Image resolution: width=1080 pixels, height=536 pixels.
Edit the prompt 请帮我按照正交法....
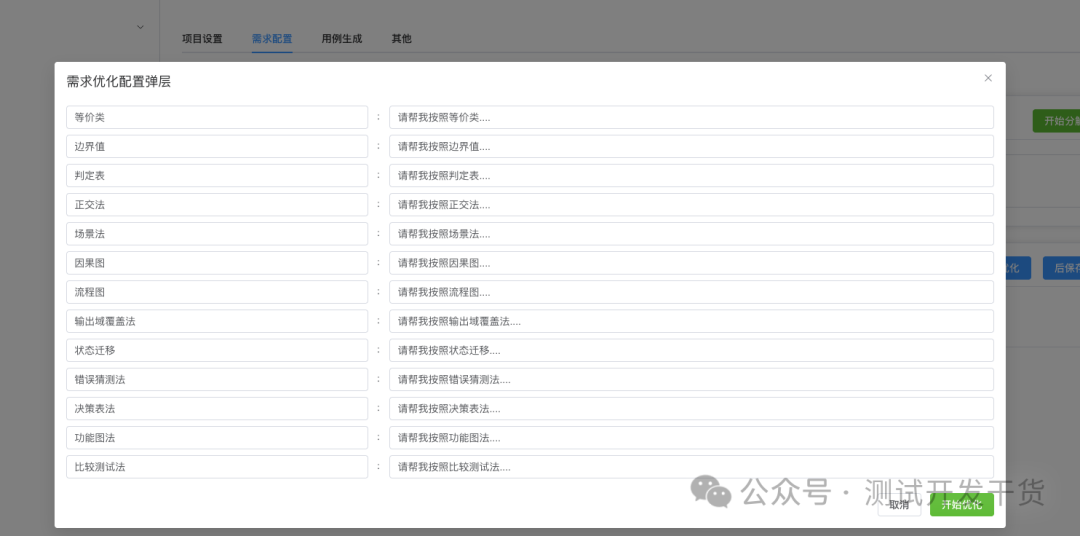692,205
